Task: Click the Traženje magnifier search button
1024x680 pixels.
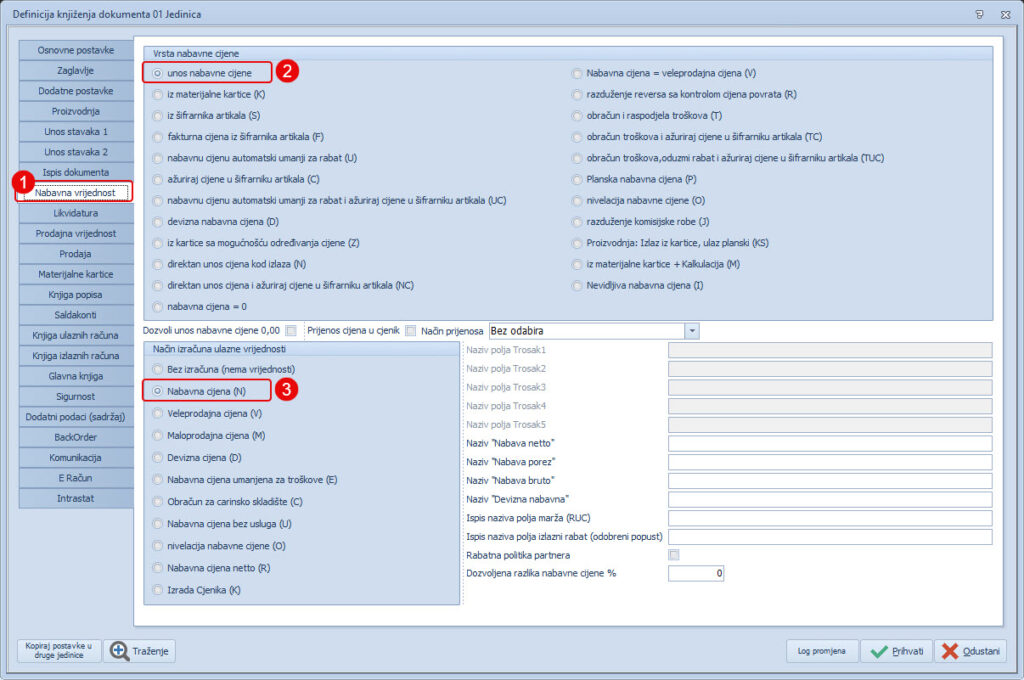Action: [x=139, y=651]
